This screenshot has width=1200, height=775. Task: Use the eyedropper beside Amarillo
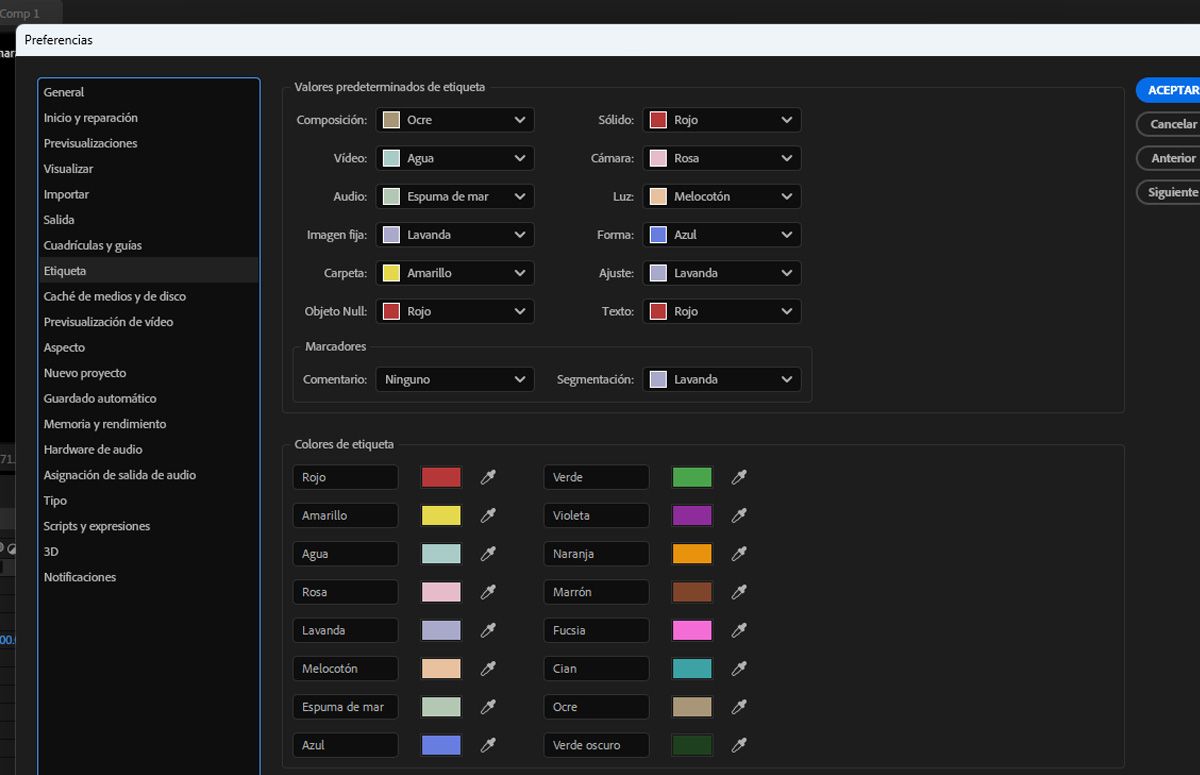488,515
